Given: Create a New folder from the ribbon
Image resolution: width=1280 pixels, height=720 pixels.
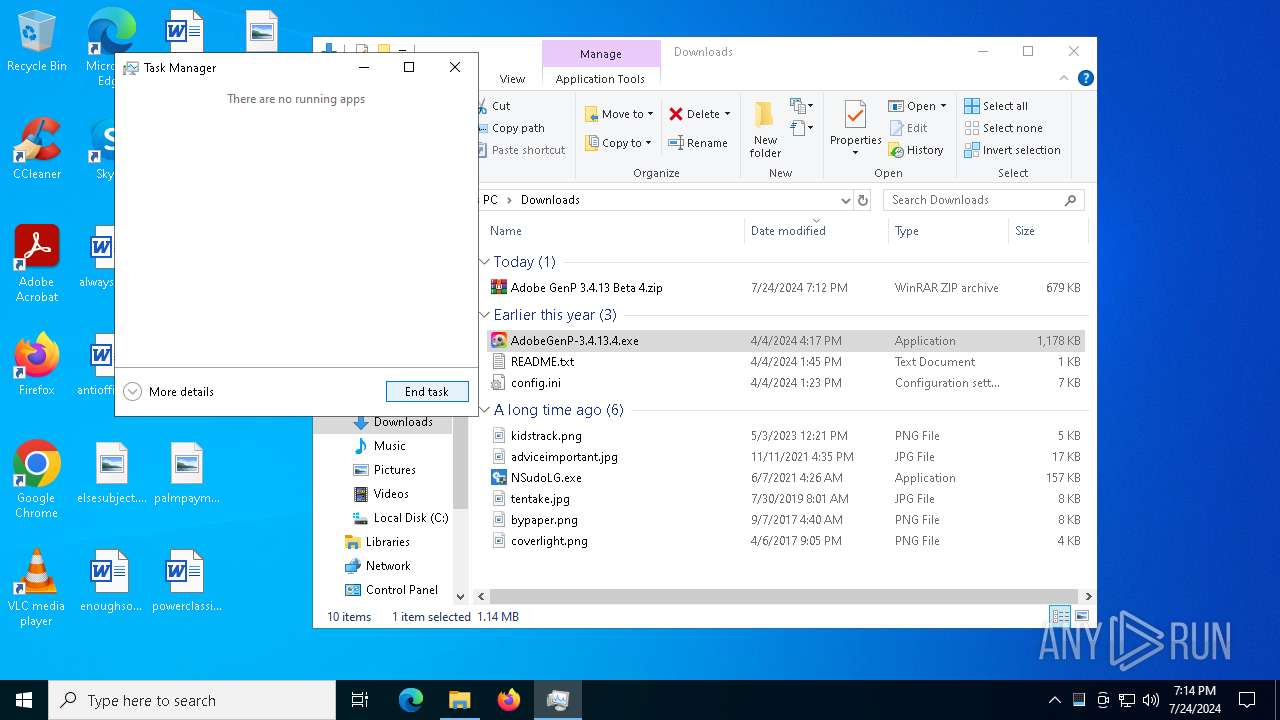Looking at the screenshot, I should click(x=765, y=129).
